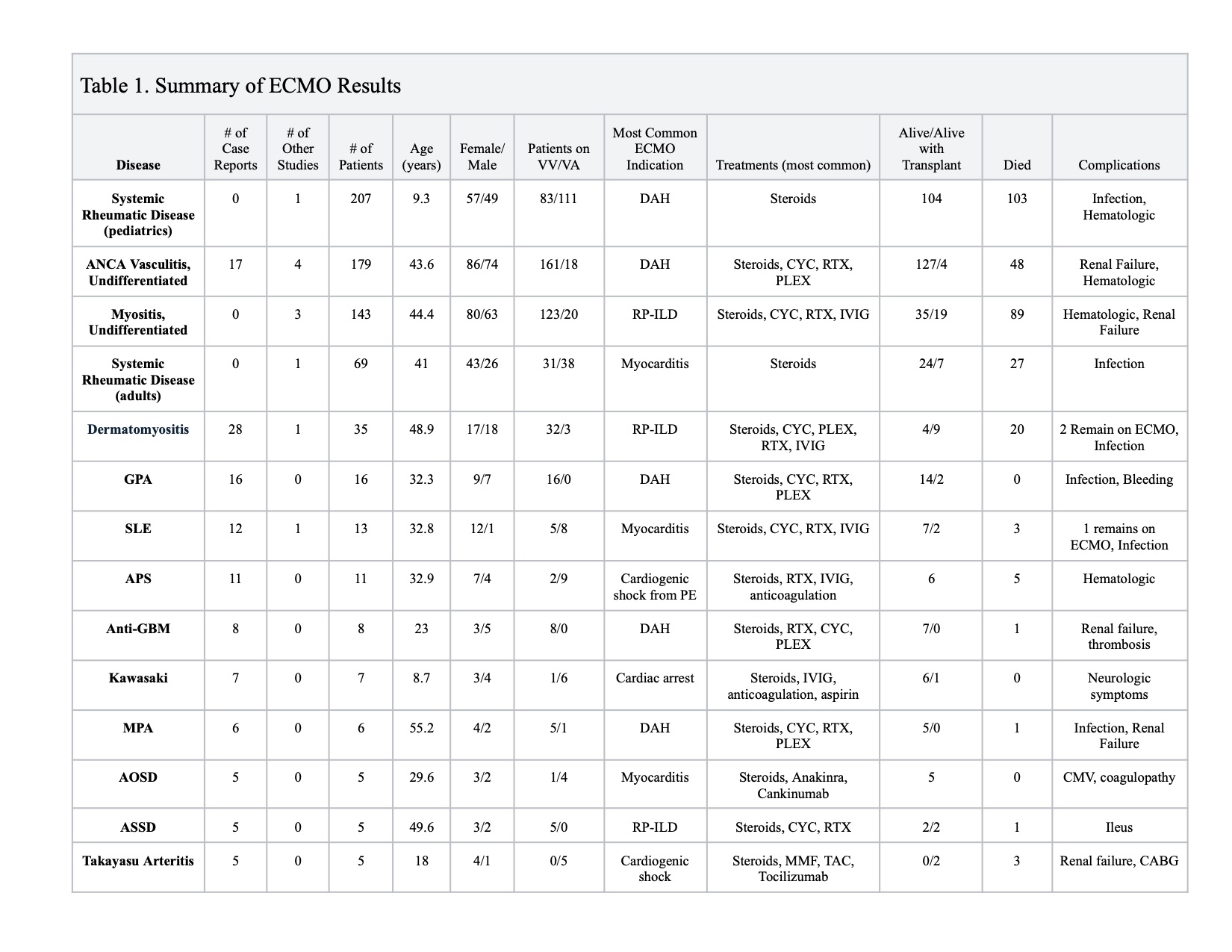Viewport: 1232px width, 952px height.
Task: Select the 'Takayasu Arteritis' row label
Action: click(x=138, y=861)
